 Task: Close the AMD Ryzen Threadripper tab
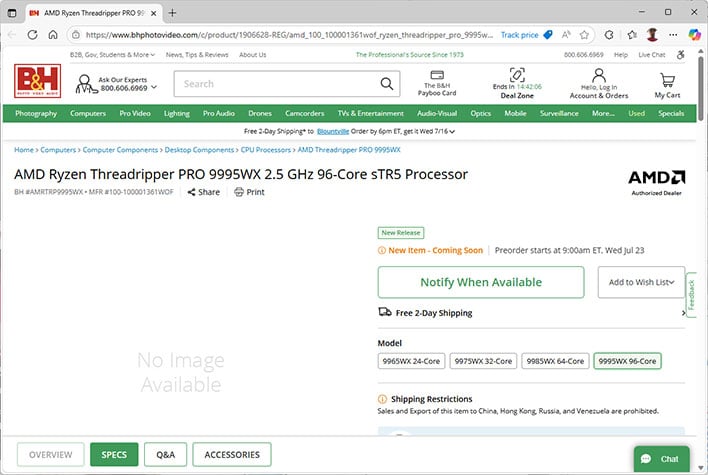tap(154, 13)
